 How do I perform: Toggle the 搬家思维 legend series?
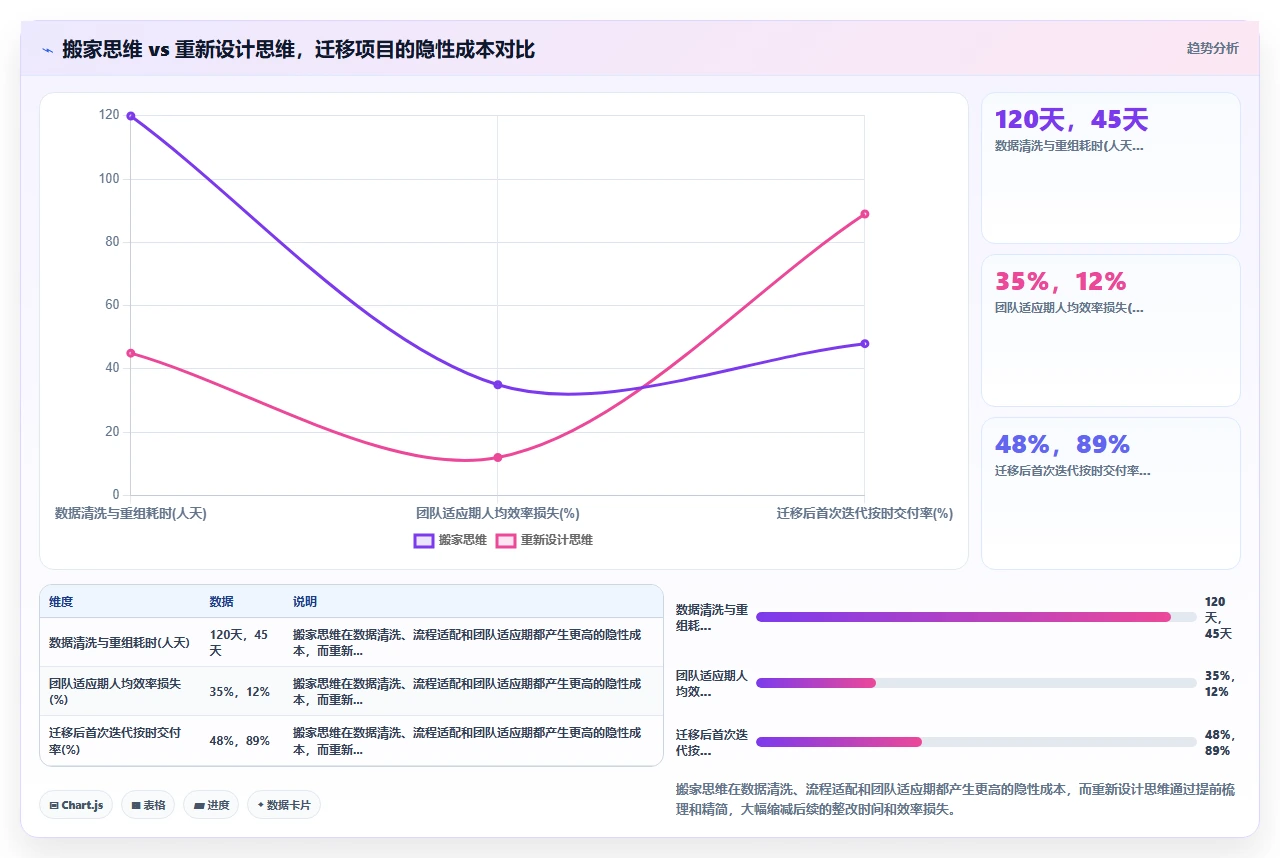click(x=450, y=540)
